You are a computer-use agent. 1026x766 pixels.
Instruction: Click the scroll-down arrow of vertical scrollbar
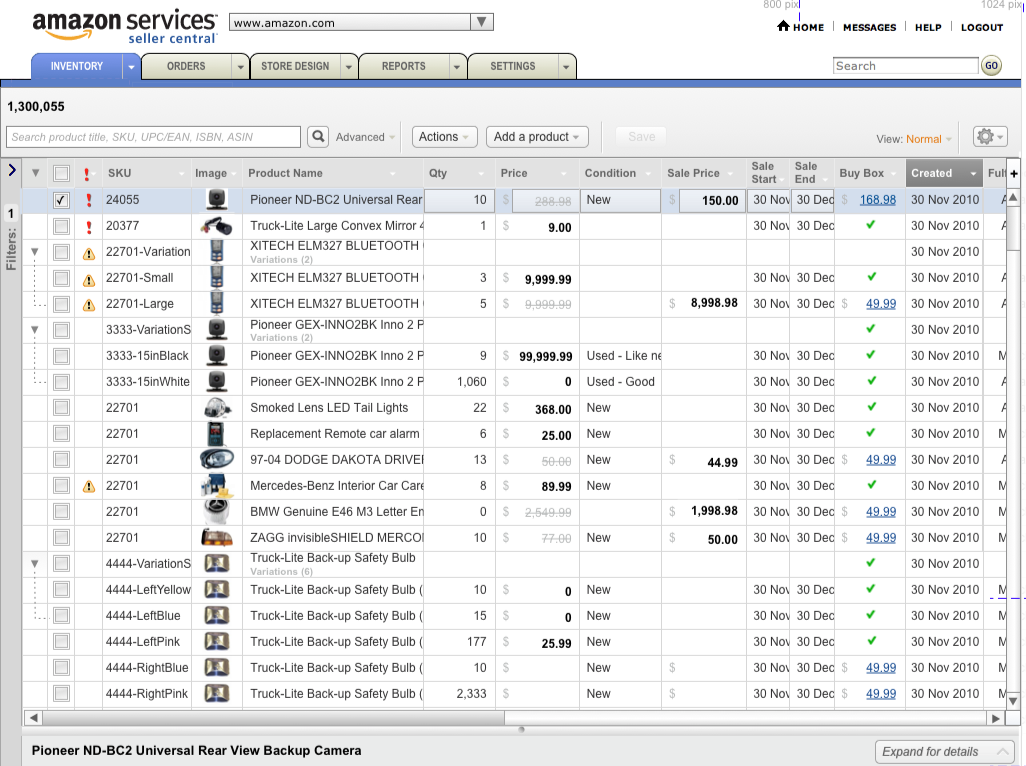[x=1013, y=701]
